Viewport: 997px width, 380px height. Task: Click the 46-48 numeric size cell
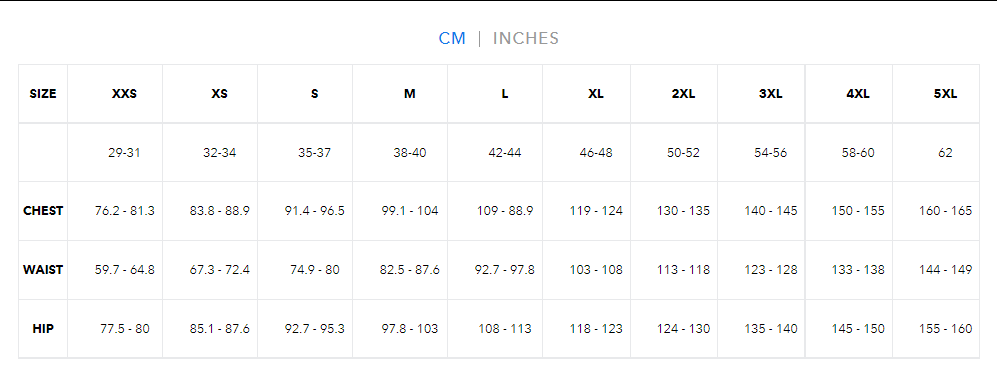[x=596, y=153]
